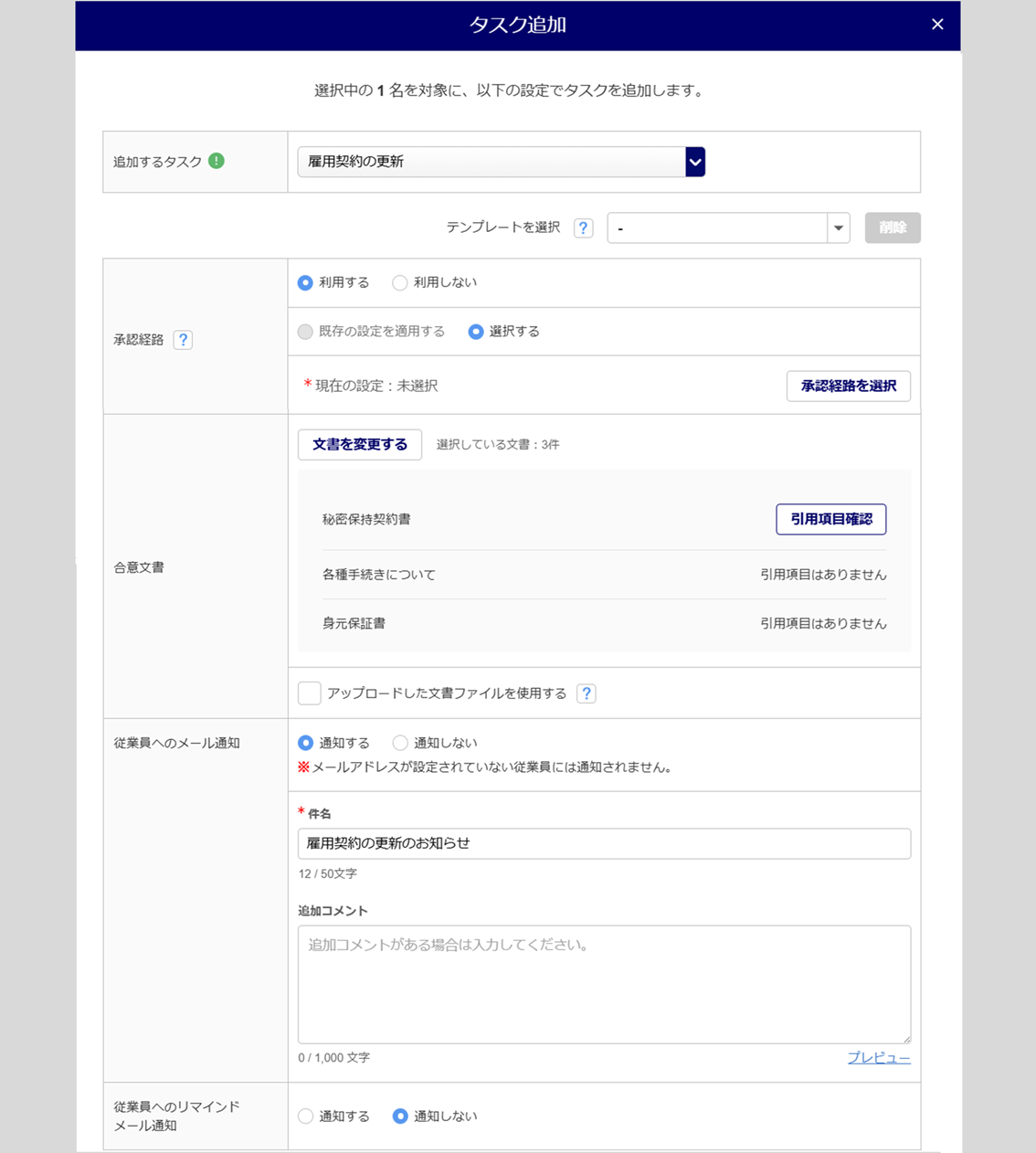The height and width of the screenshot is (1153, 1036).
Task: Open the プレビュー link
Action: pos(878,1058)
